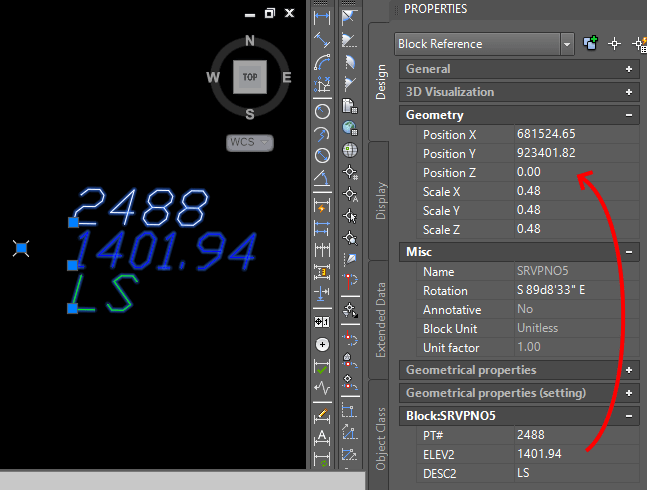Switch to the Extended Data tab
This screenshot has height=490, width=647.
(x=380, y=320)
